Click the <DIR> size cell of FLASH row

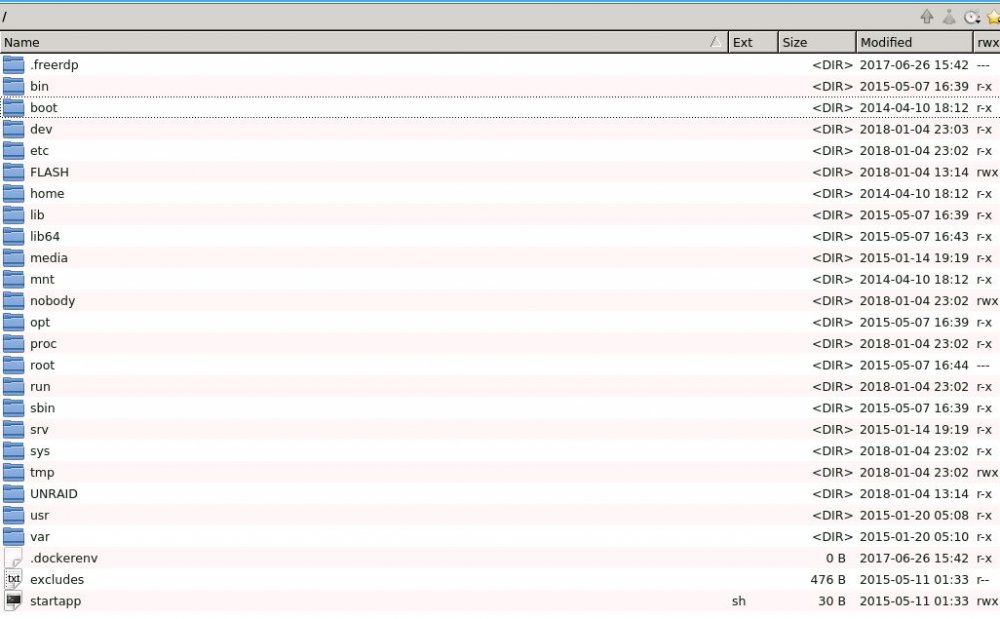pos(832,171)
